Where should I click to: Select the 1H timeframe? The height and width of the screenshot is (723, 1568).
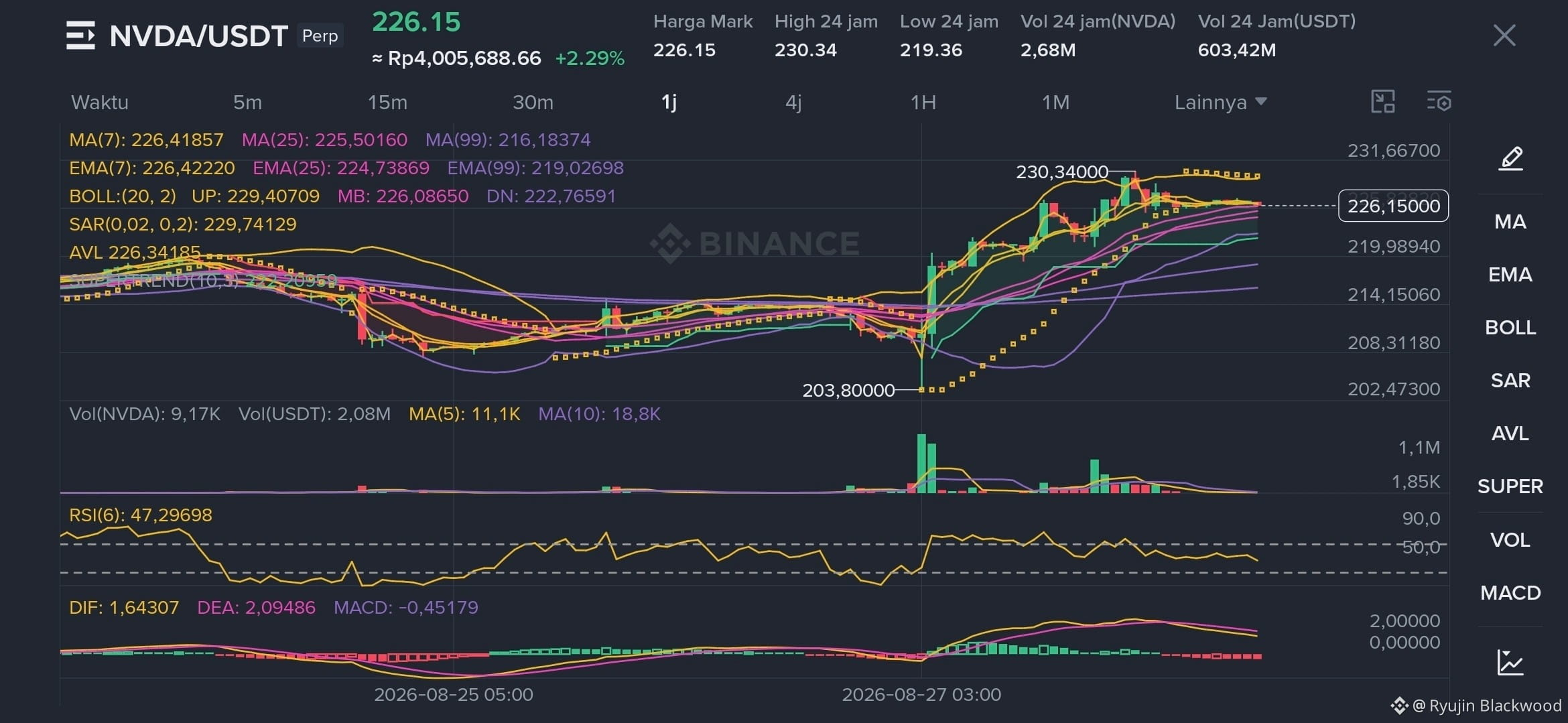click(923, 103)
